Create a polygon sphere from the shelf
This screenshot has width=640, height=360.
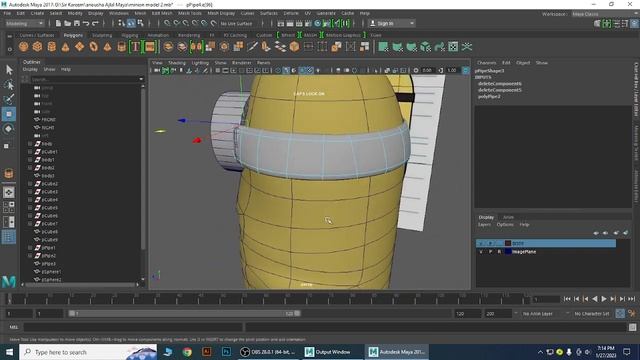(24, 47)
